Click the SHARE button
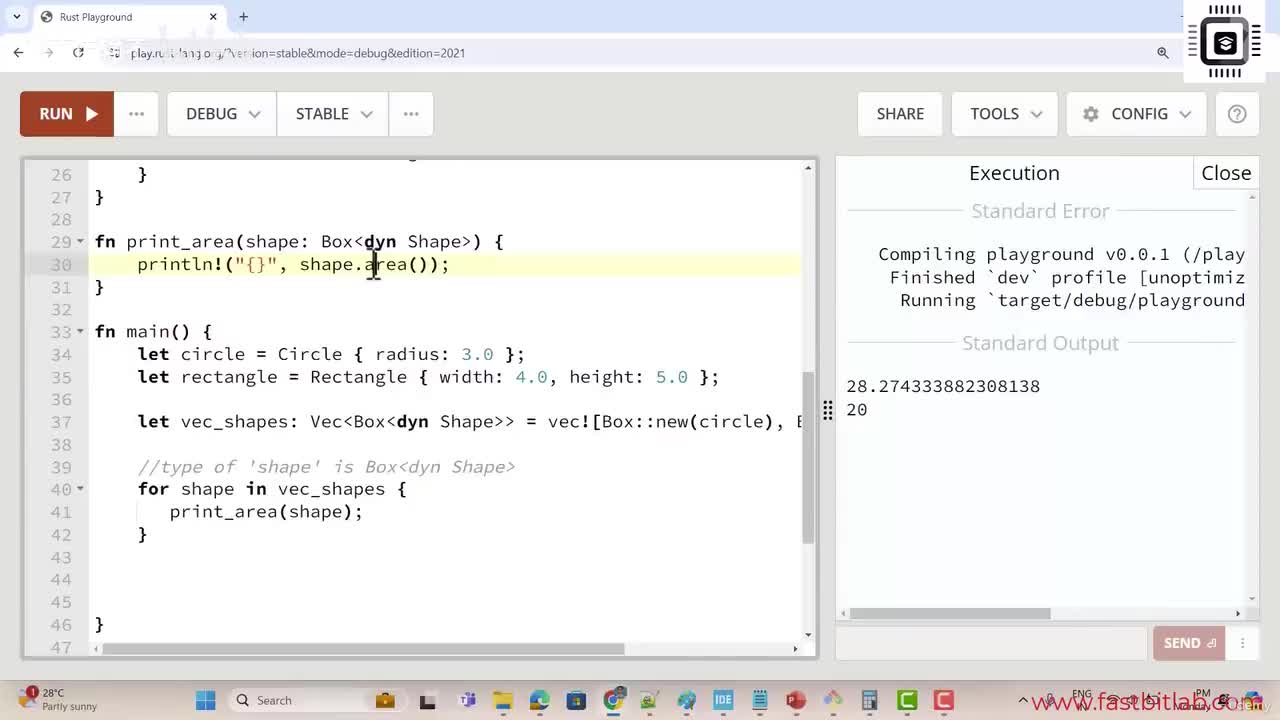This screenshot has width=1280, height=720. coord(900,114)
